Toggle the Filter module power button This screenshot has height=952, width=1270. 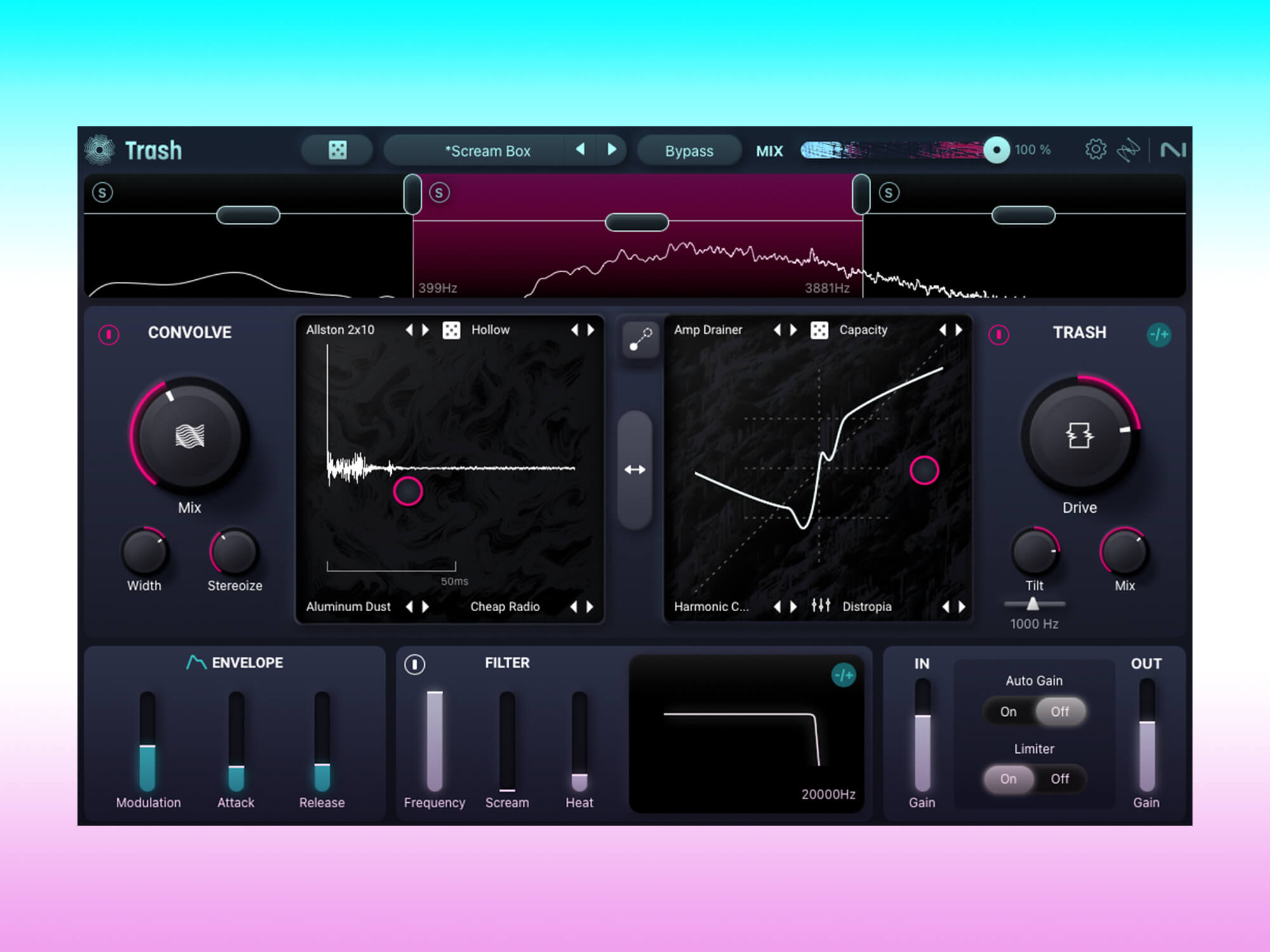[415, 664]
